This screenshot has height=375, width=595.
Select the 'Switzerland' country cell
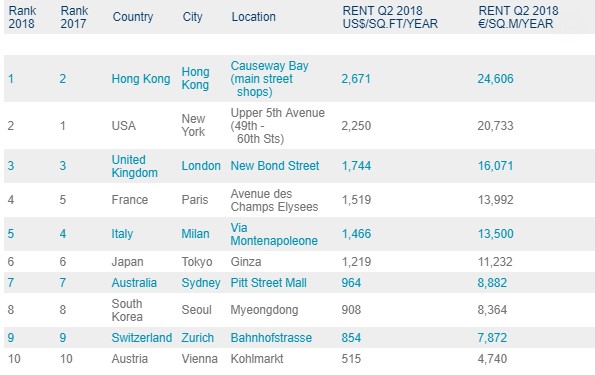tap(142, 338)
